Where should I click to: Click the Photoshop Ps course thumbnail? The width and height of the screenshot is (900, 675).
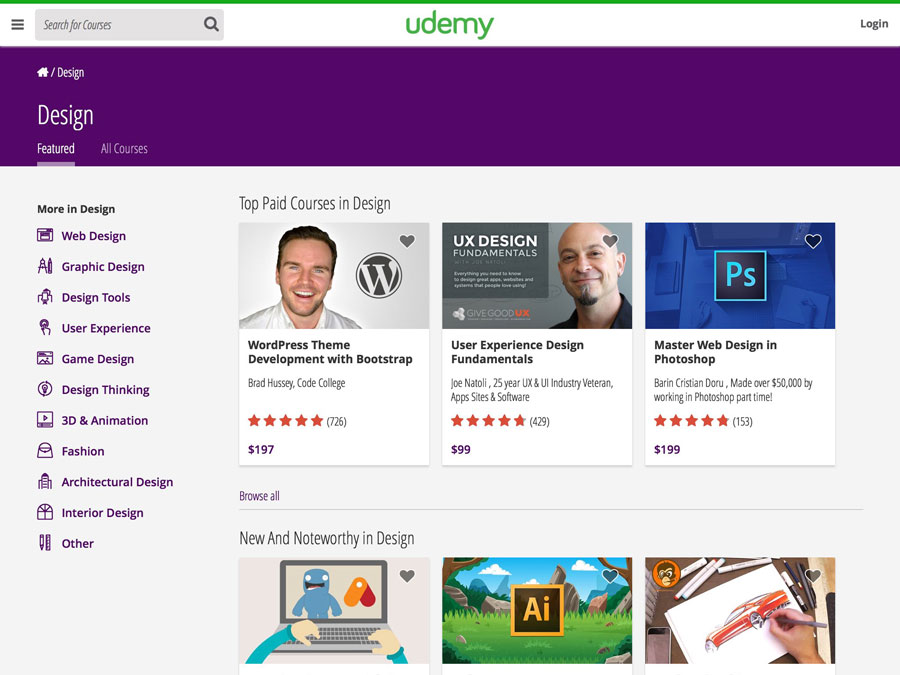(740, 276)
